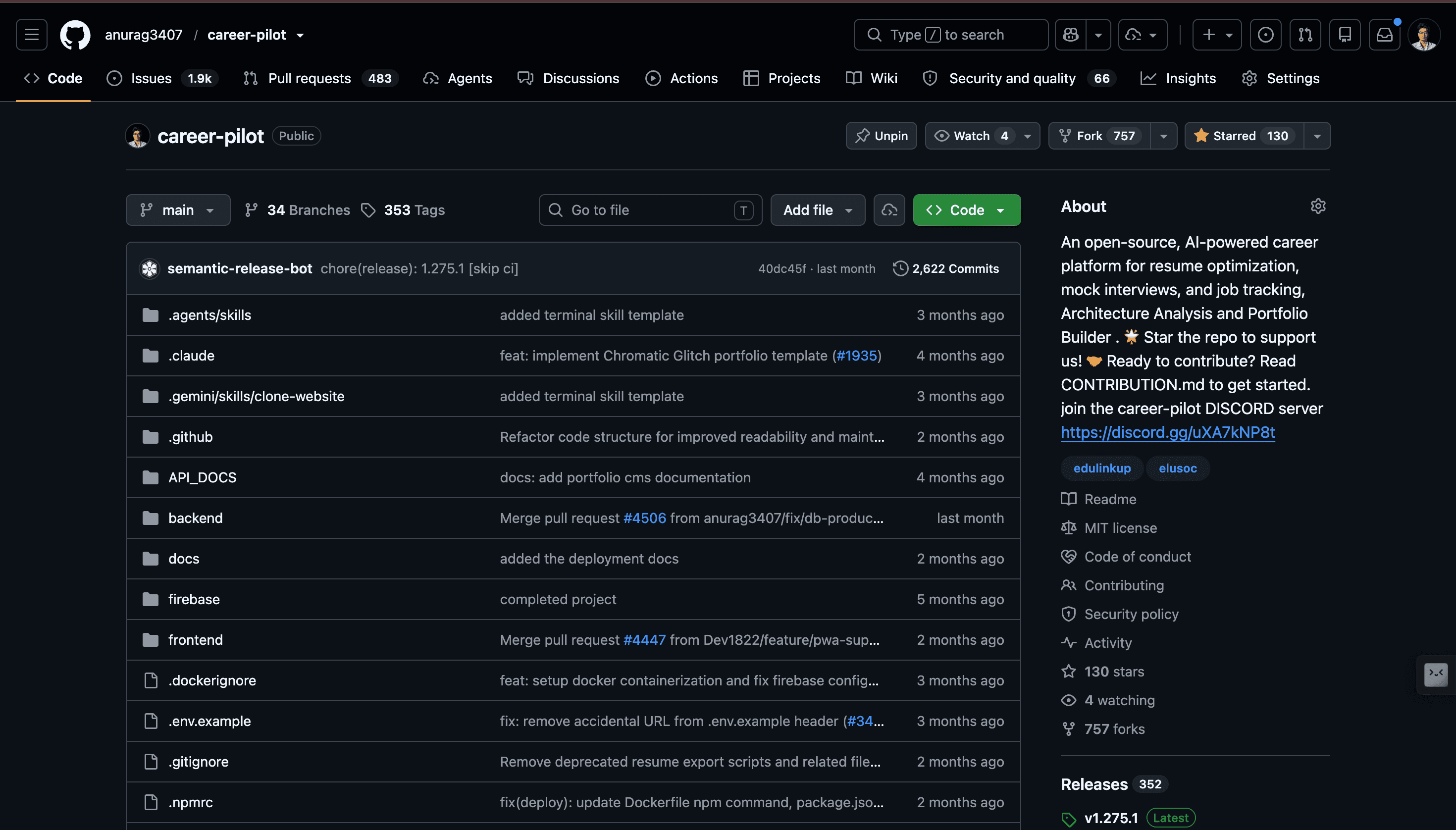
Task: Click the .dockerignore file icon
Action: coord(151,680)
